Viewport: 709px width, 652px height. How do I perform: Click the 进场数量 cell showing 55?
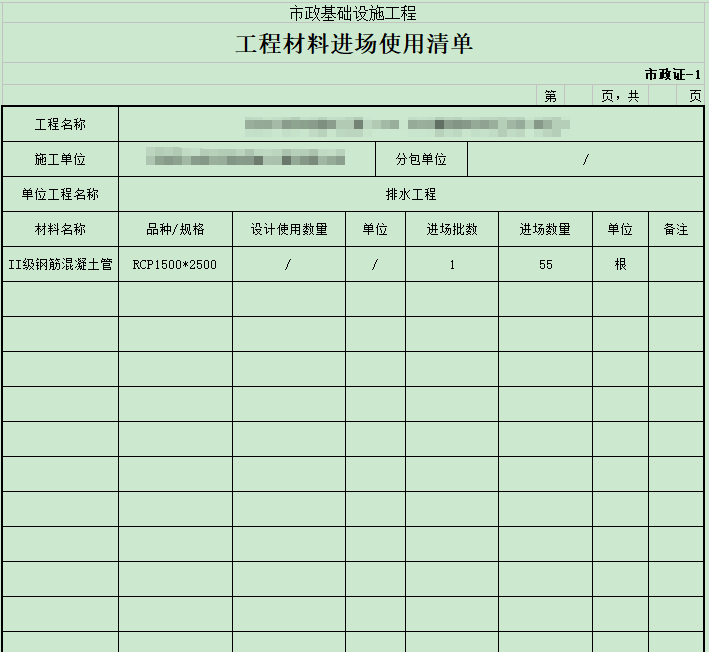pyautogui.click(x=545, y=265)
